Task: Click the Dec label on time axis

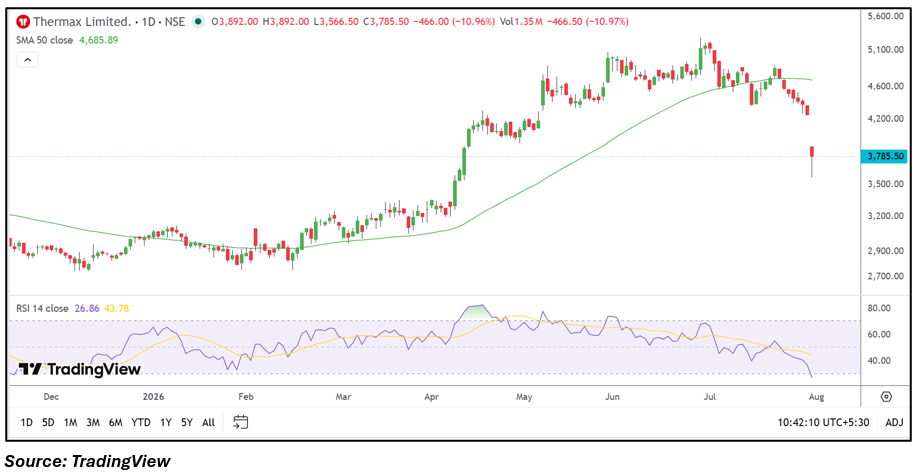Action: click(51, 397)
